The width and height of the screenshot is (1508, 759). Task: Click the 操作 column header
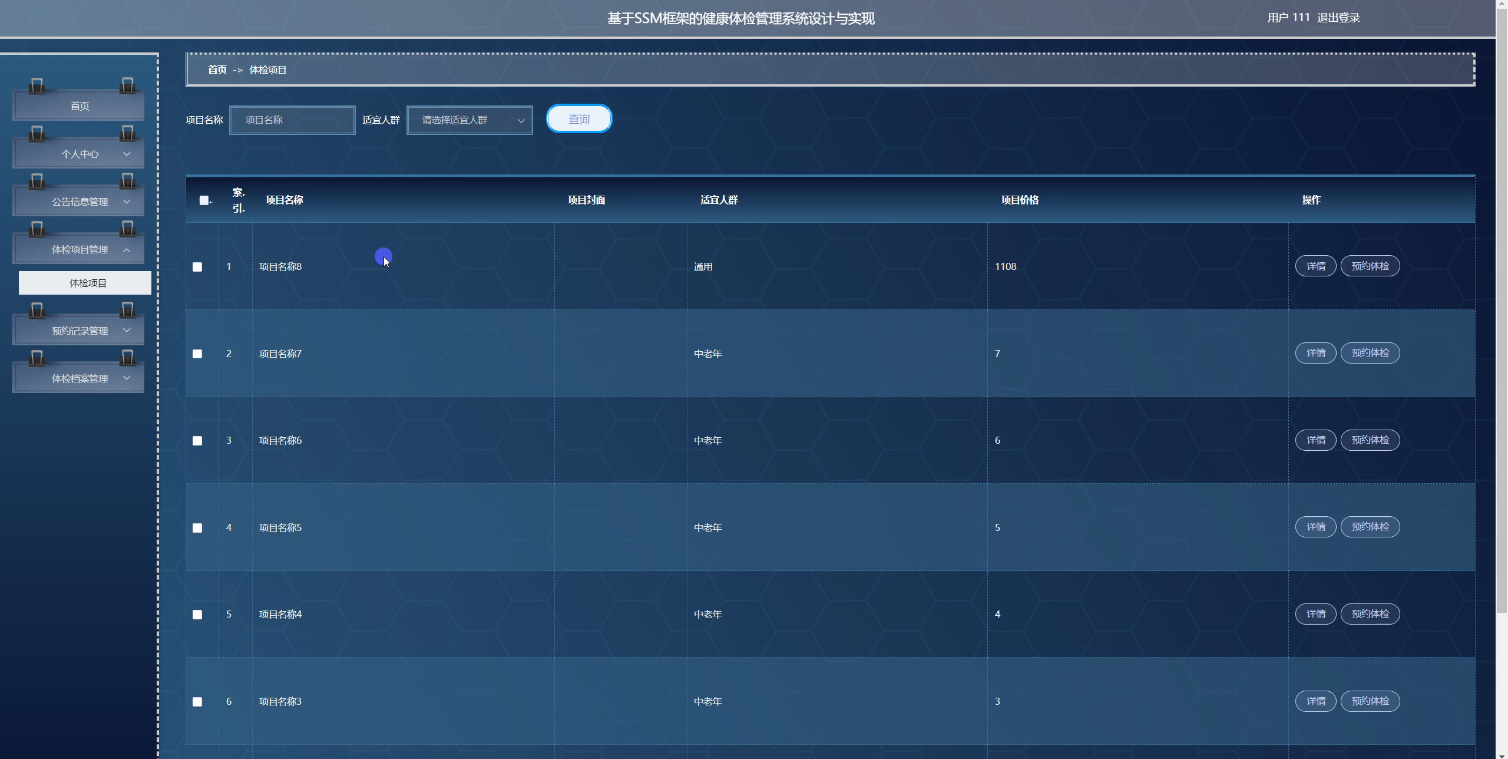pos(1311,200)
